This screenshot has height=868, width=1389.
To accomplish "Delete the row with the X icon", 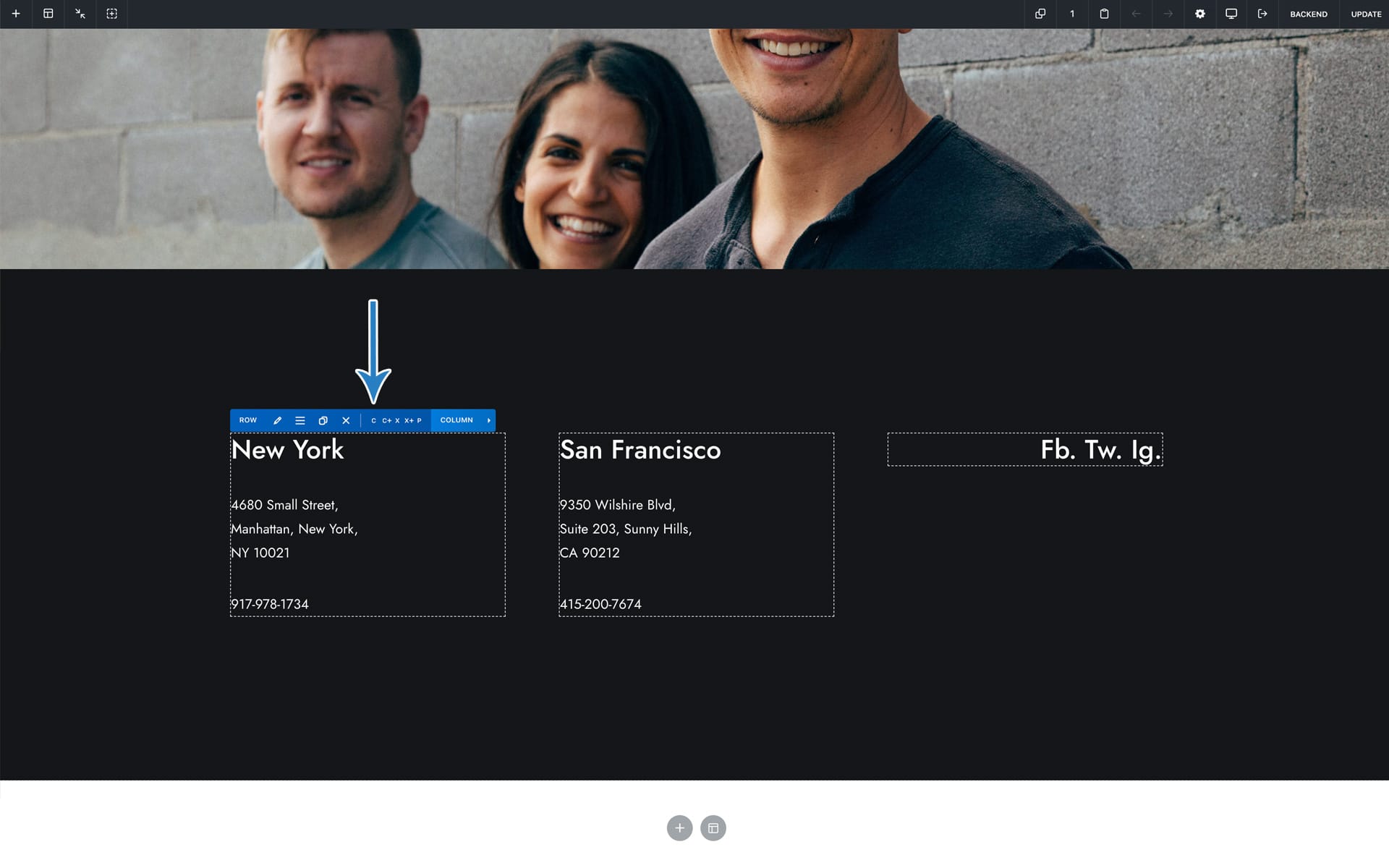I will pos(346,420).
